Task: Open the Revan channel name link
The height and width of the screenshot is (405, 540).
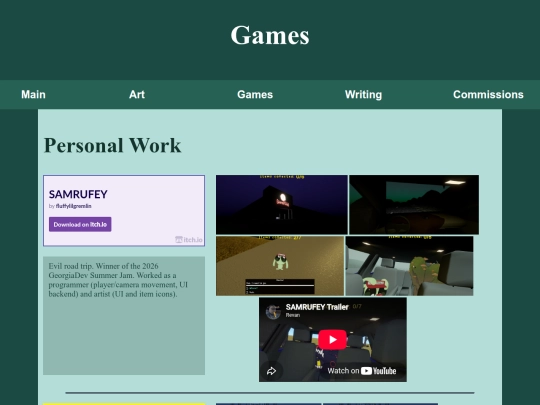Action: pos(293,315)
